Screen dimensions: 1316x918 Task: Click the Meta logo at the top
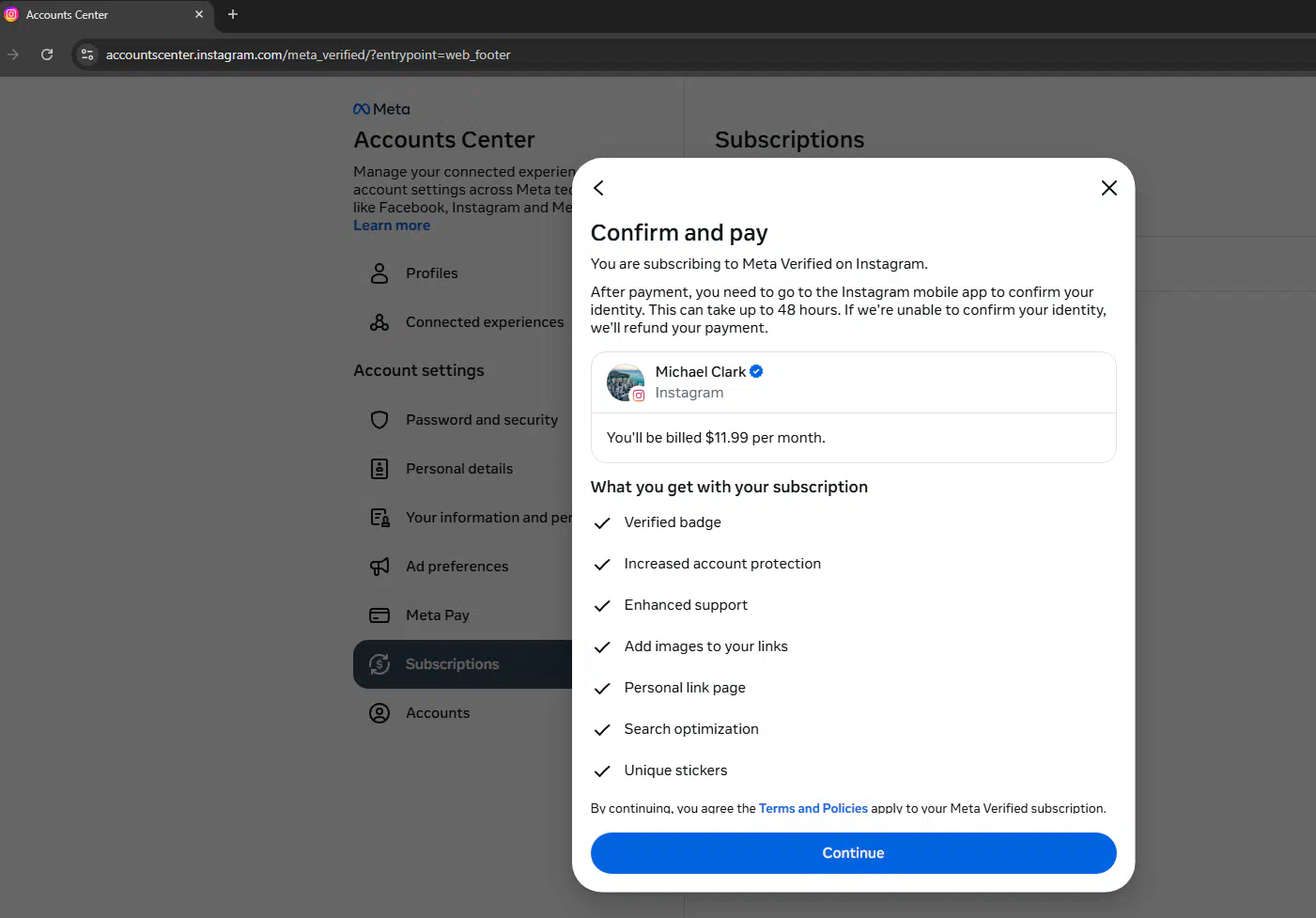pyautogui.click(x=381, y=109)
